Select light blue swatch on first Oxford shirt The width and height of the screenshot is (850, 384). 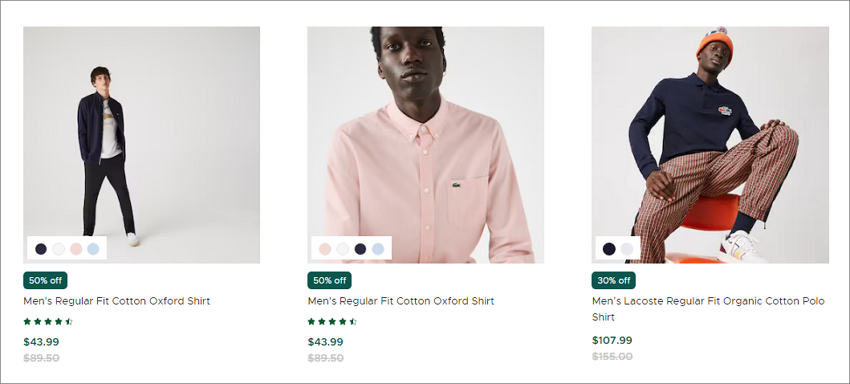[93, 249]
